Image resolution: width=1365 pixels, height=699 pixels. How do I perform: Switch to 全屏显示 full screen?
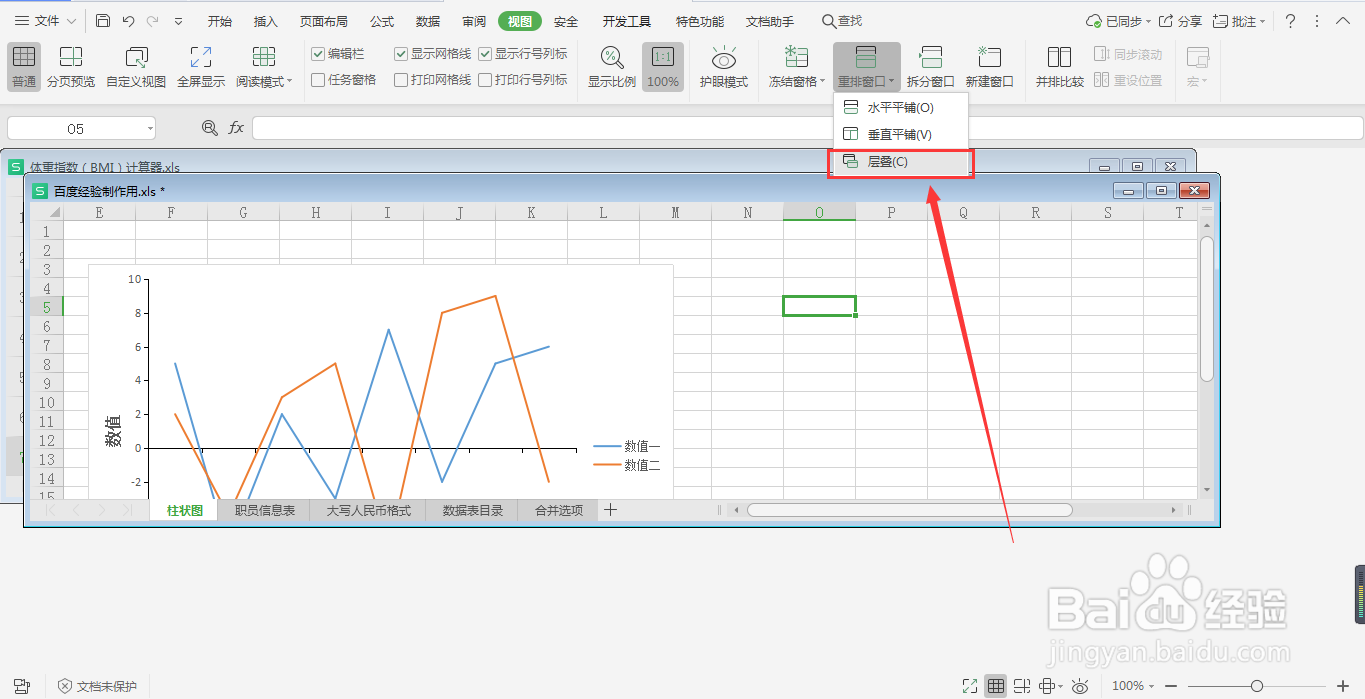[x=201, y=66]
